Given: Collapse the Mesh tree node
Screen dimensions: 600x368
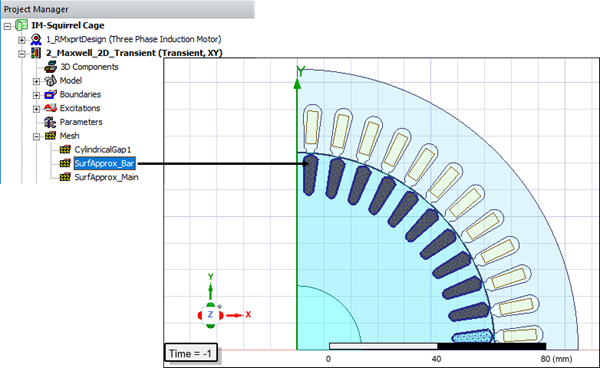Looking at the screenshot, I should pos(36,137).
